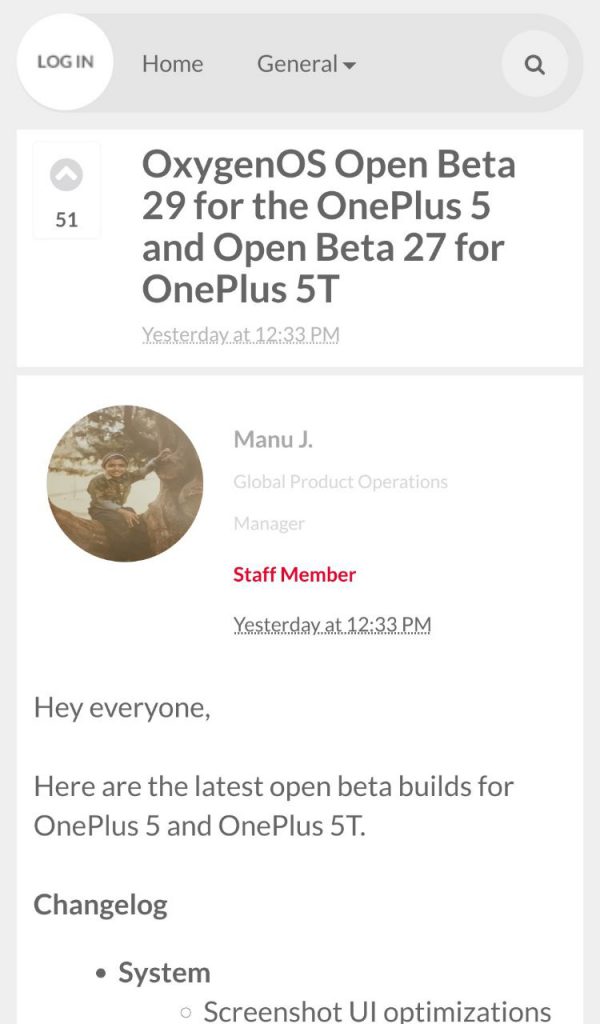Viewport: 600px width, 1024px height.
Task: Select the System changelog item
Action: pos(164,973)
